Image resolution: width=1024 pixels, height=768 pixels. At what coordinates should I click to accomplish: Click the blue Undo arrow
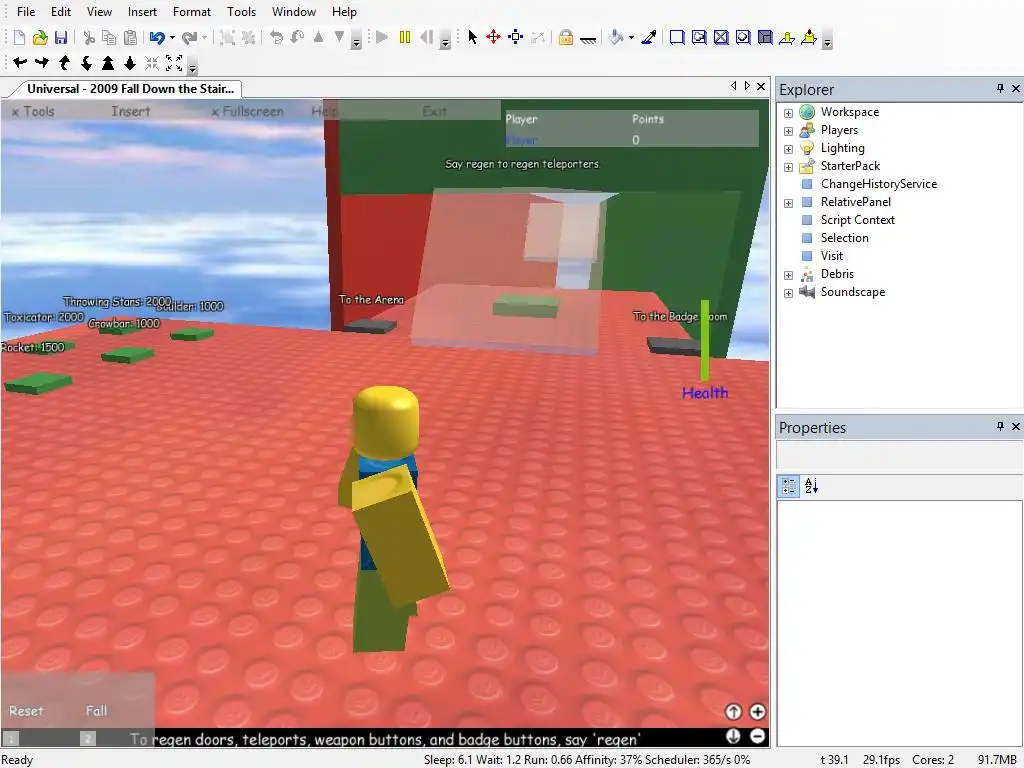157,38
